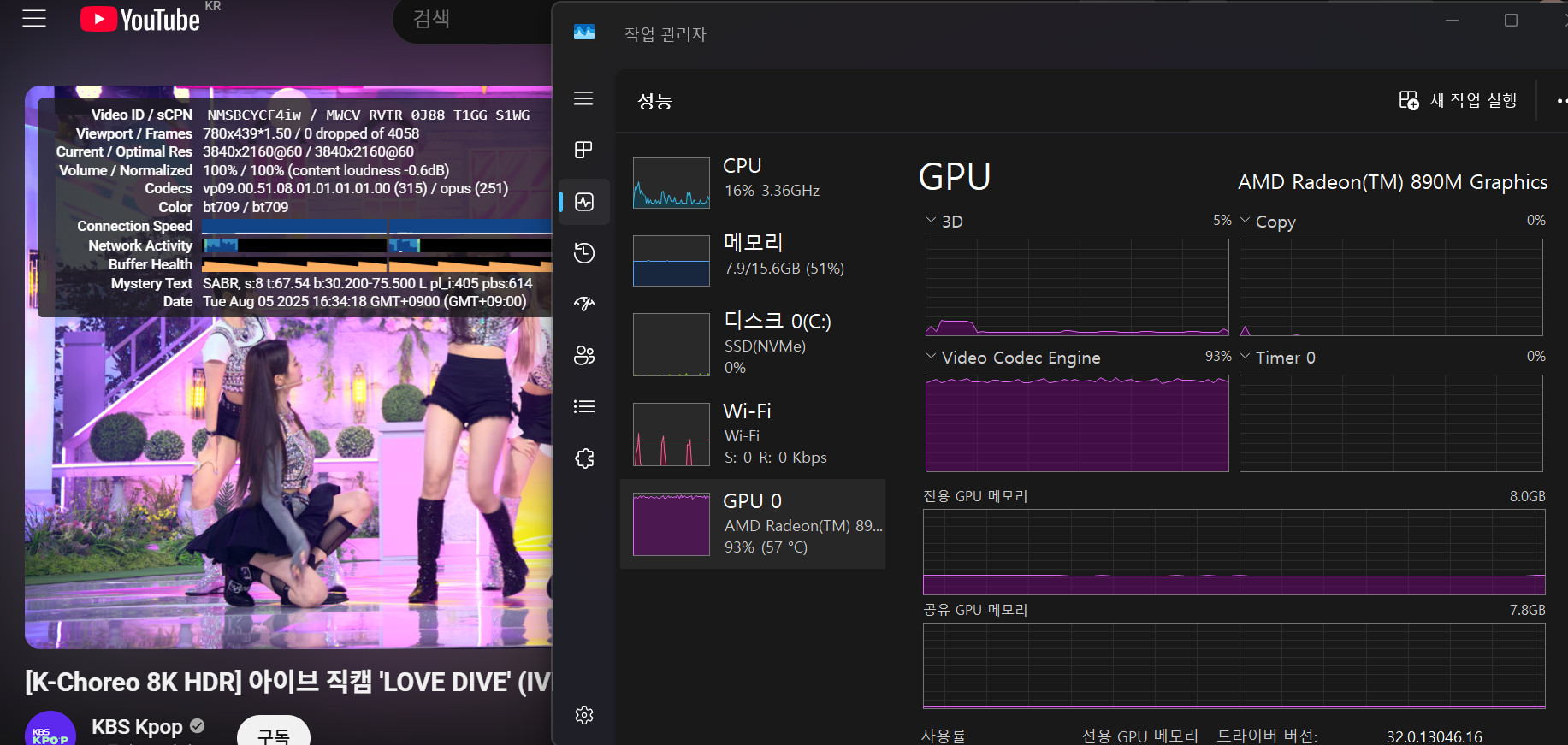
Task: Open Task Manager hamburger navigation menu
Action: tap(583, 98)
